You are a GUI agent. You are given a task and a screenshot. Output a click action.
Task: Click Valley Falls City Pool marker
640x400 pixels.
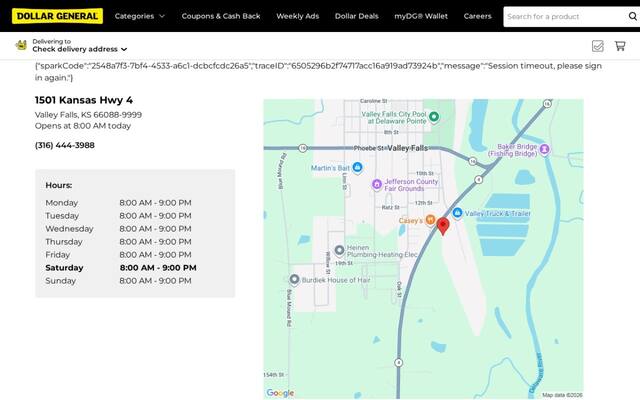(434, 117)
